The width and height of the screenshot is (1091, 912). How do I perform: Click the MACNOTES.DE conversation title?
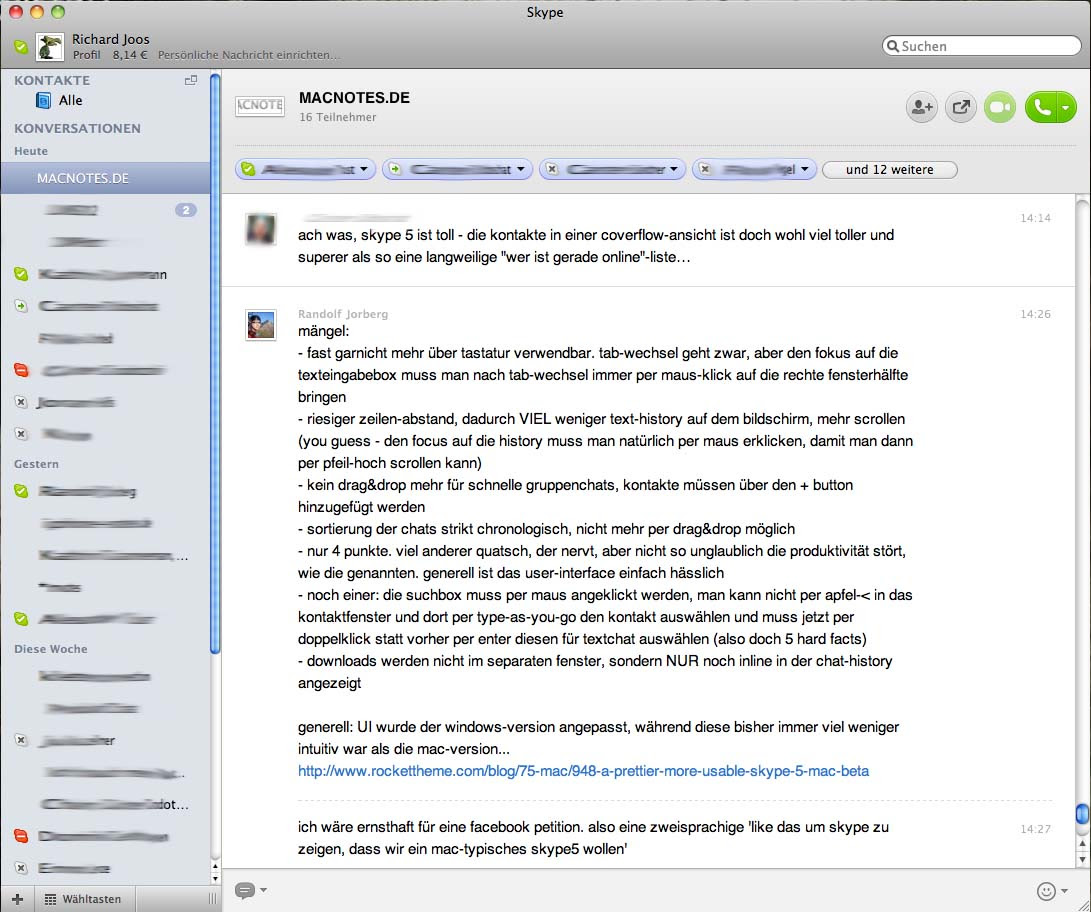click(x=354, y=97)
